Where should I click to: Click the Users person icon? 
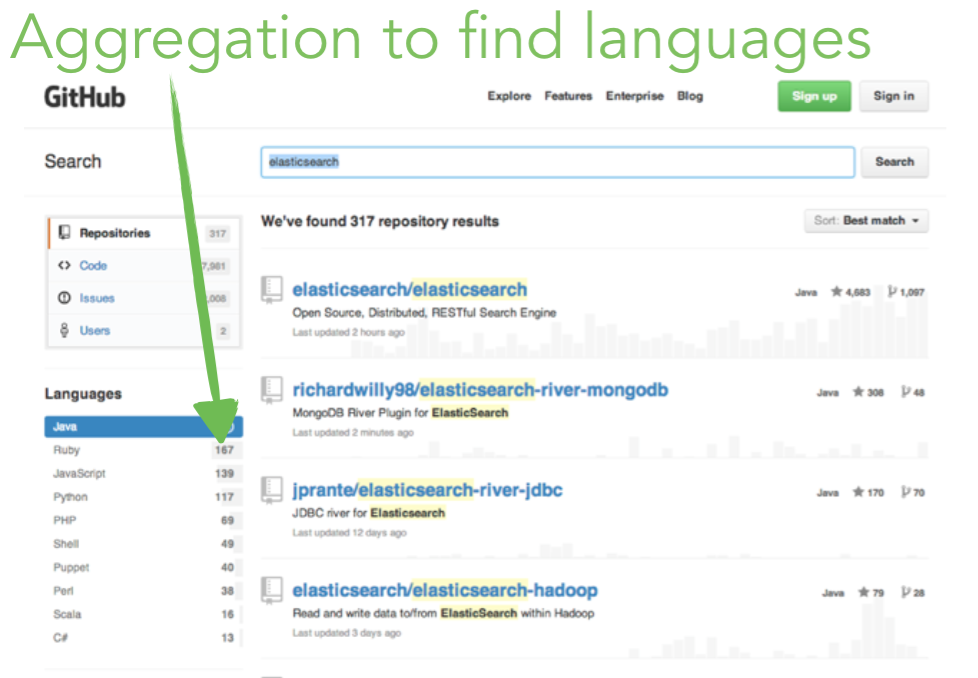[x=64, y=330]
